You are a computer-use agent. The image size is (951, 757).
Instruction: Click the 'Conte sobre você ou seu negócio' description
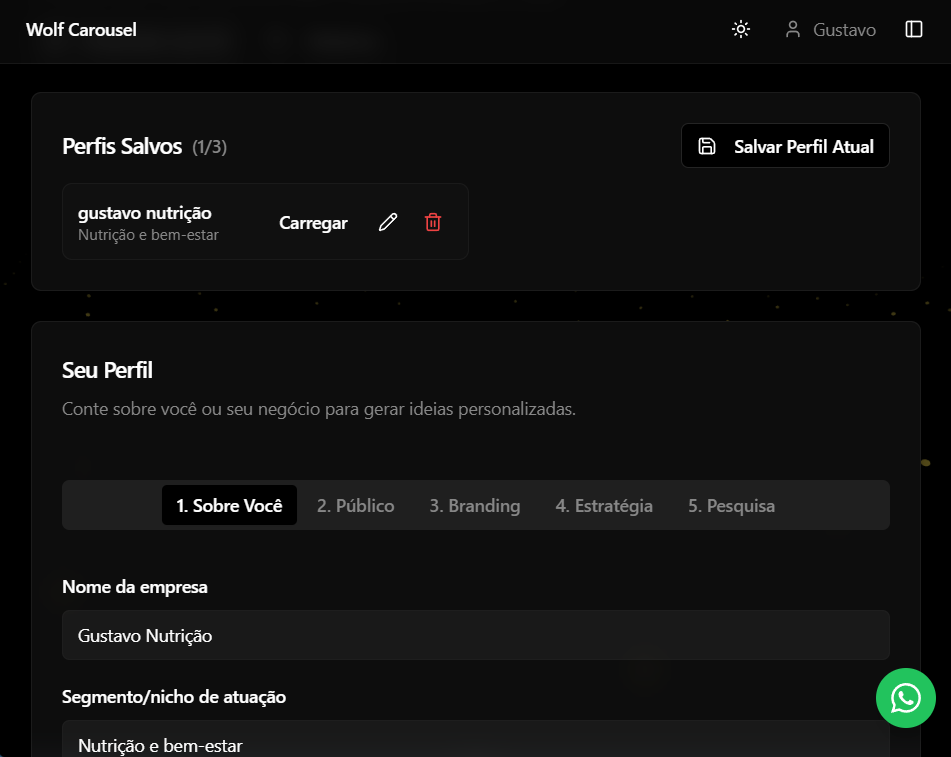(x=319, y=409)
